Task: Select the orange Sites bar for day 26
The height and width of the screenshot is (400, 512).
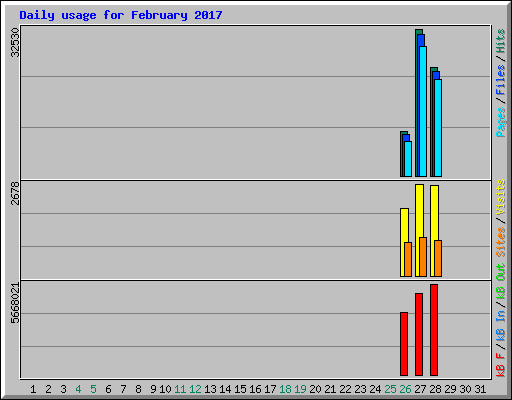Action: click(408, 259)
